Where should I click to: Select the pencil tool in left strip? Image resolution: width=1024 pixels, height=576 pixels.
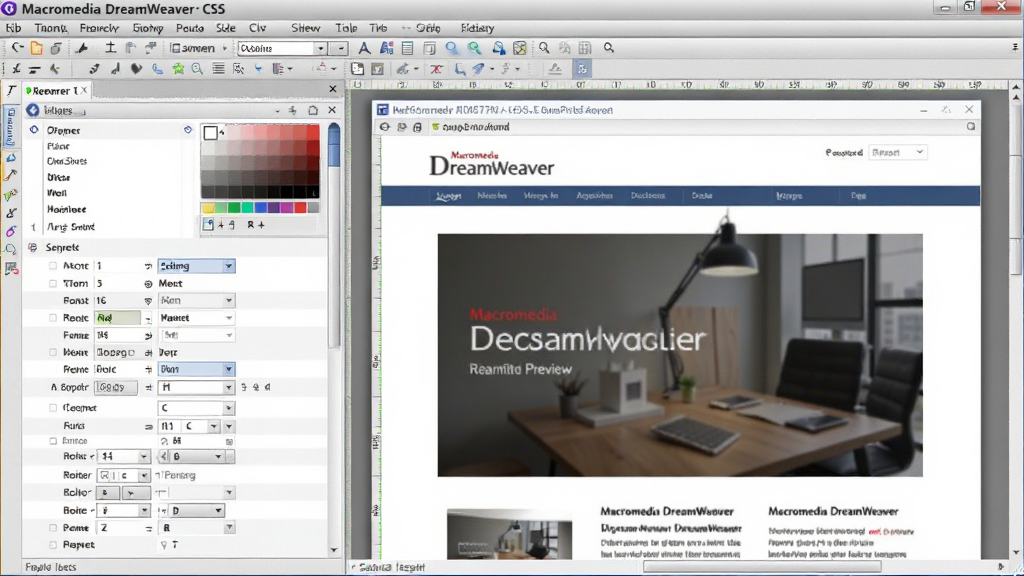(x=10, y=175)
